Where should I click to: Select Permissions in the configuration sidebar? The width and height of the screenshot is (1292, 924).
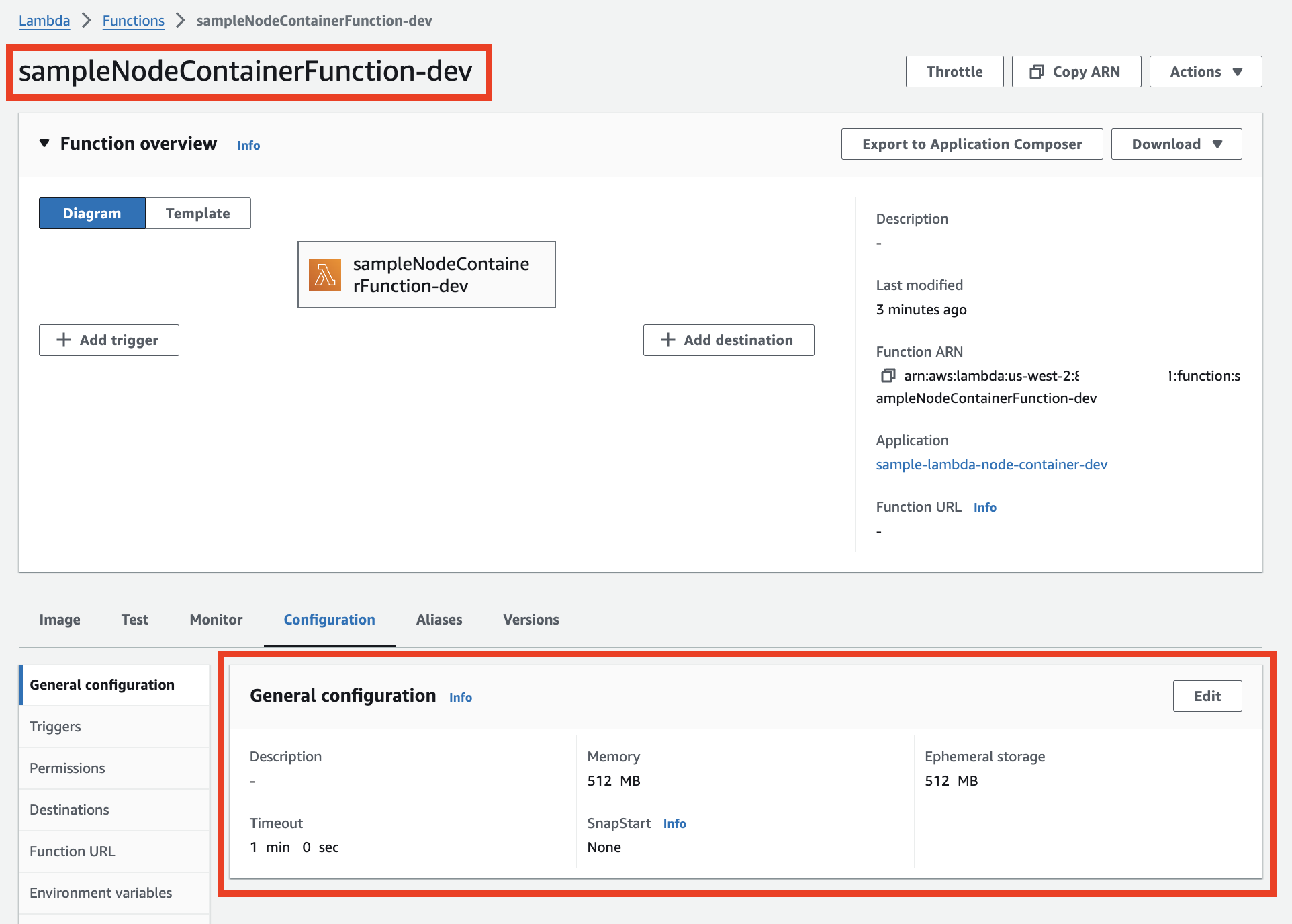(x=67, y=768)
